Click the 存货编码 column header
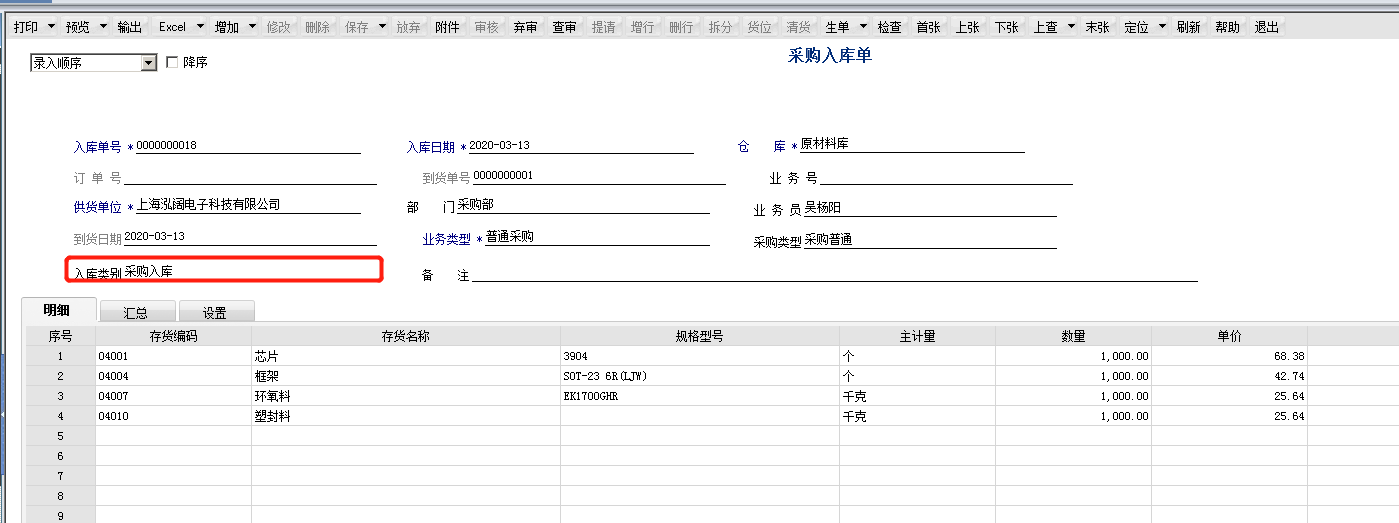The image size is (1399, 523). (173, 336)
